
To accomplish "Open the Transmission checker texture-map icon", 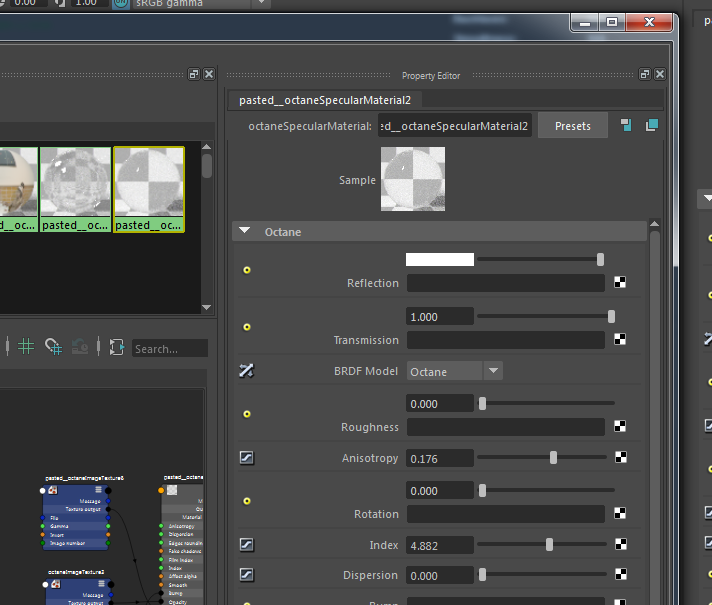I will tap(620, 339).
